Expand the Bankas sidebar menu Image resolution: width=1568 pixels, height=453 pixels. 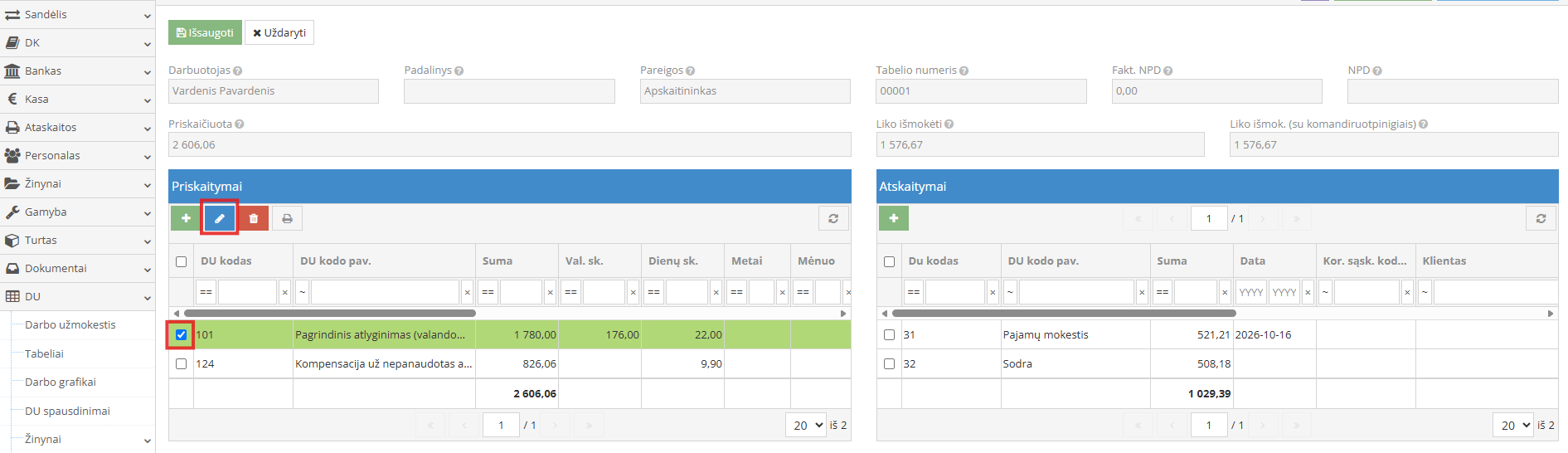point(77,71)
